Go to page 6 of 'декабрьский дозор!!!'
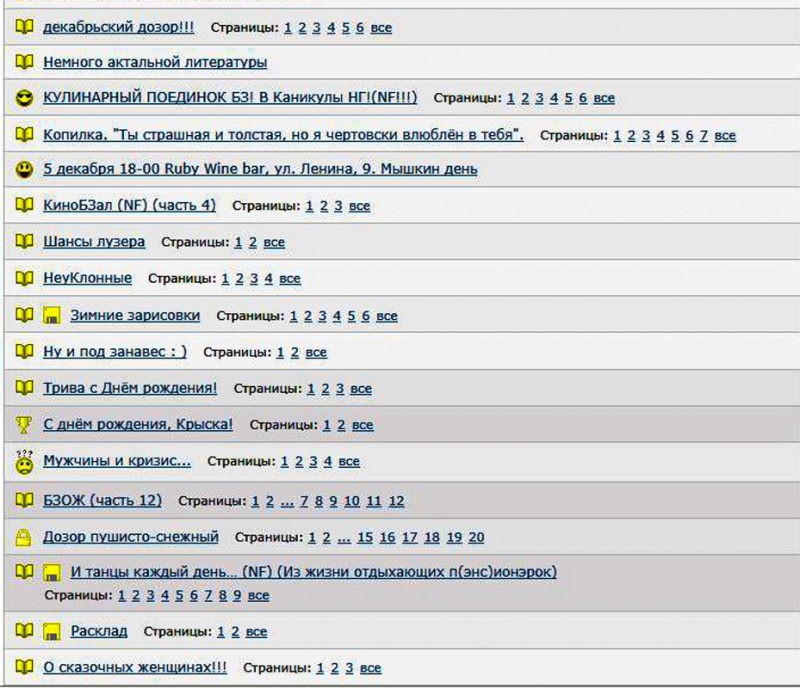This screenshot has width=800, height=688. [x=360, y=28]
